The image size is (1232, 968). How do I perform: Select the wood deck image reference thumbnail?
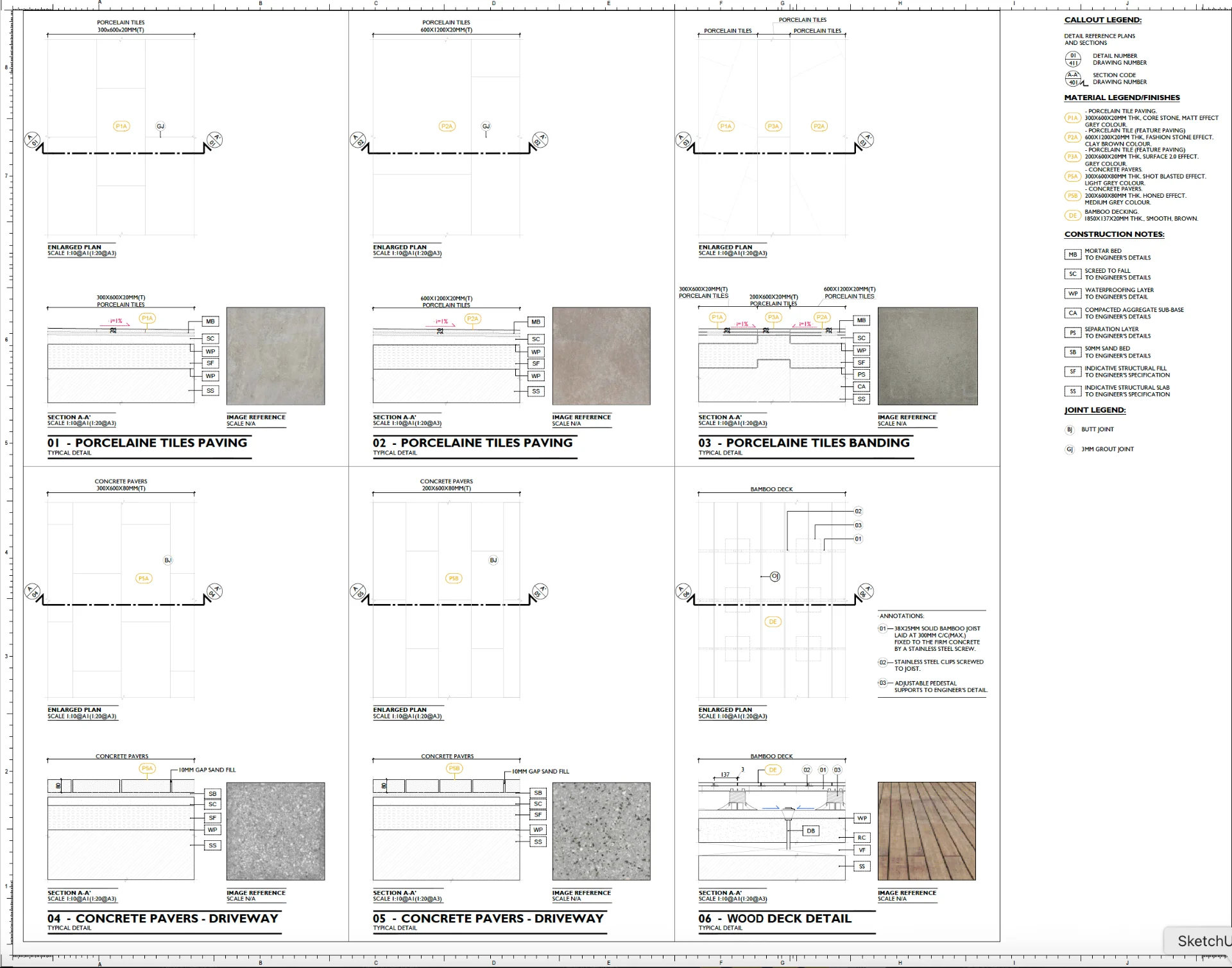click(x=926, y=831)
